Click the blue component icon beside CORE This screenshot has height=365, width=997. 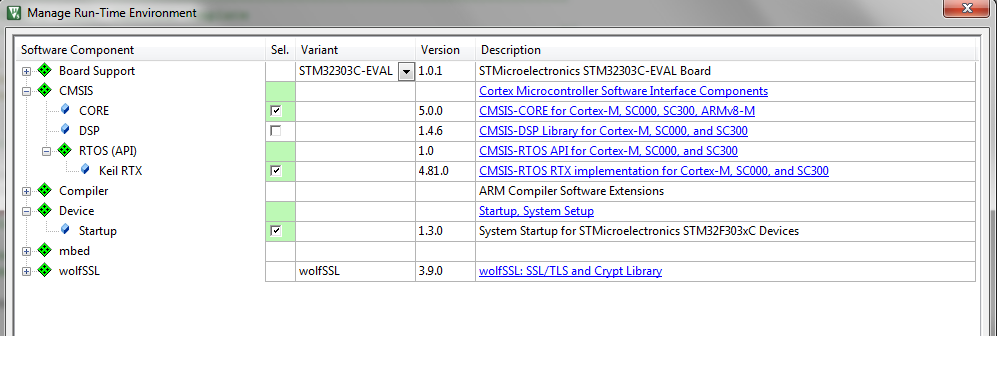(65, 110)
